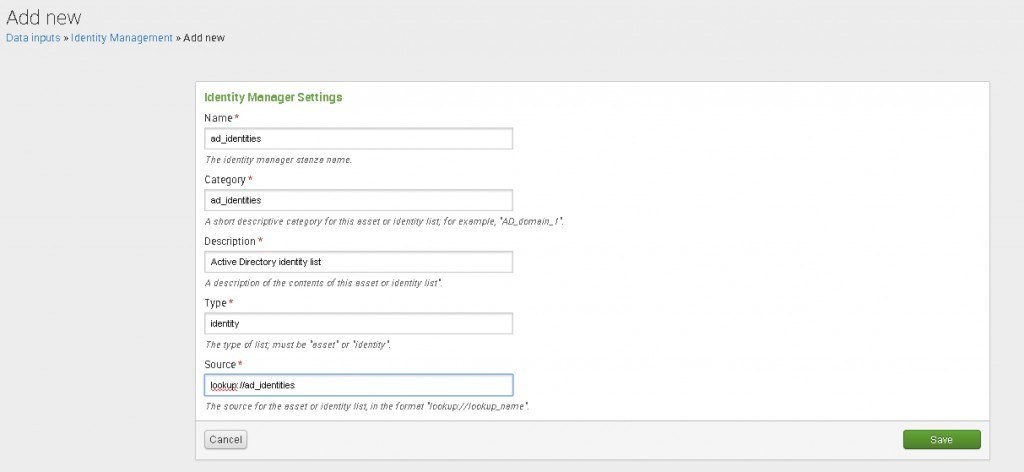Screen dimensions: 1024x472
Task: Select the Description input box
Action: click(x=358, y=262)
